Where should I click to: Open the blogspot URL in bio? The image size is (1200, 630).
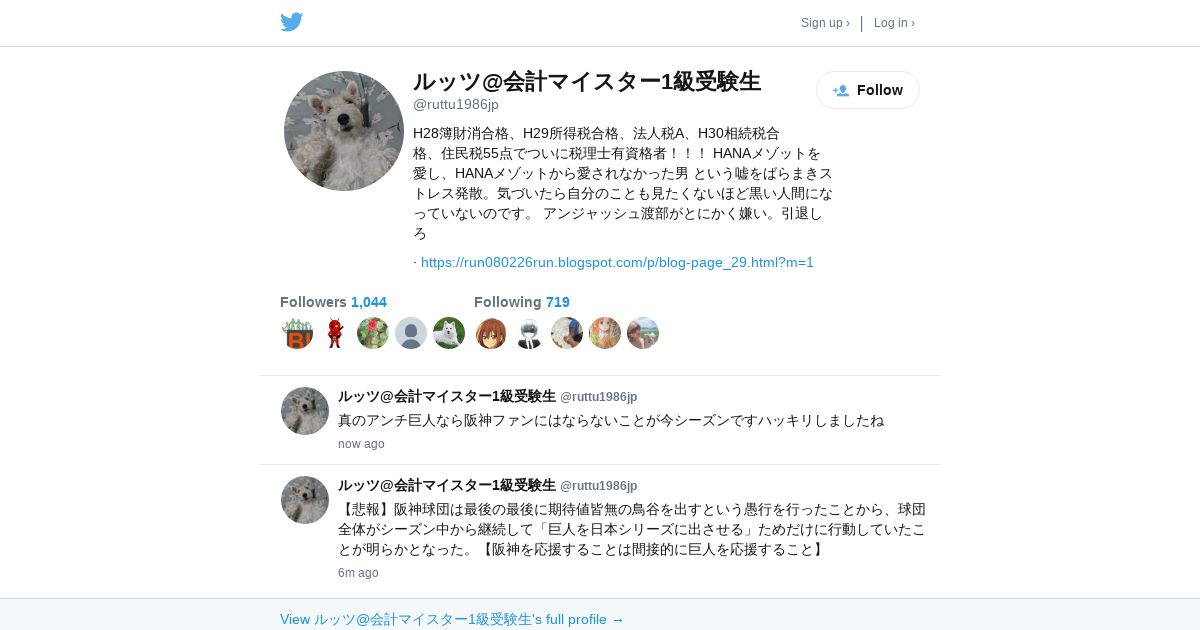coord(617,262)
